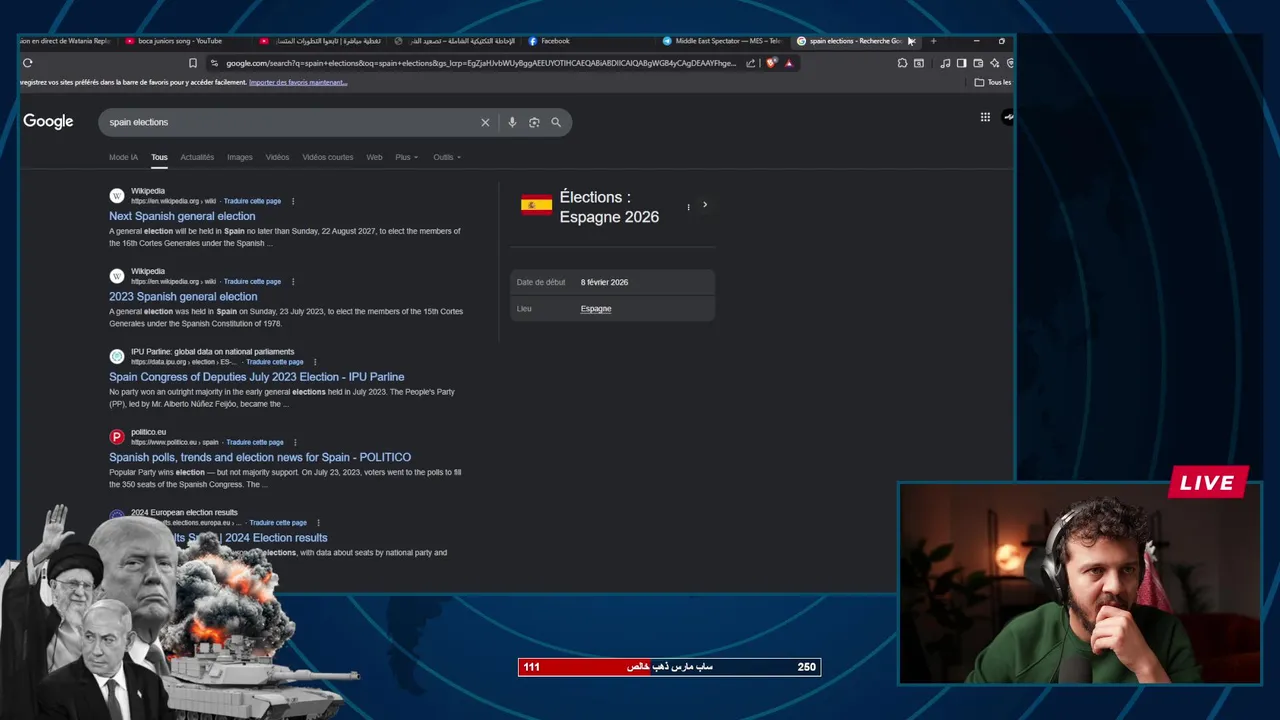Image resolution: width=1280 pixels, height=720 pixels.
Task: Click the Google logo
Action: (48, 121)
